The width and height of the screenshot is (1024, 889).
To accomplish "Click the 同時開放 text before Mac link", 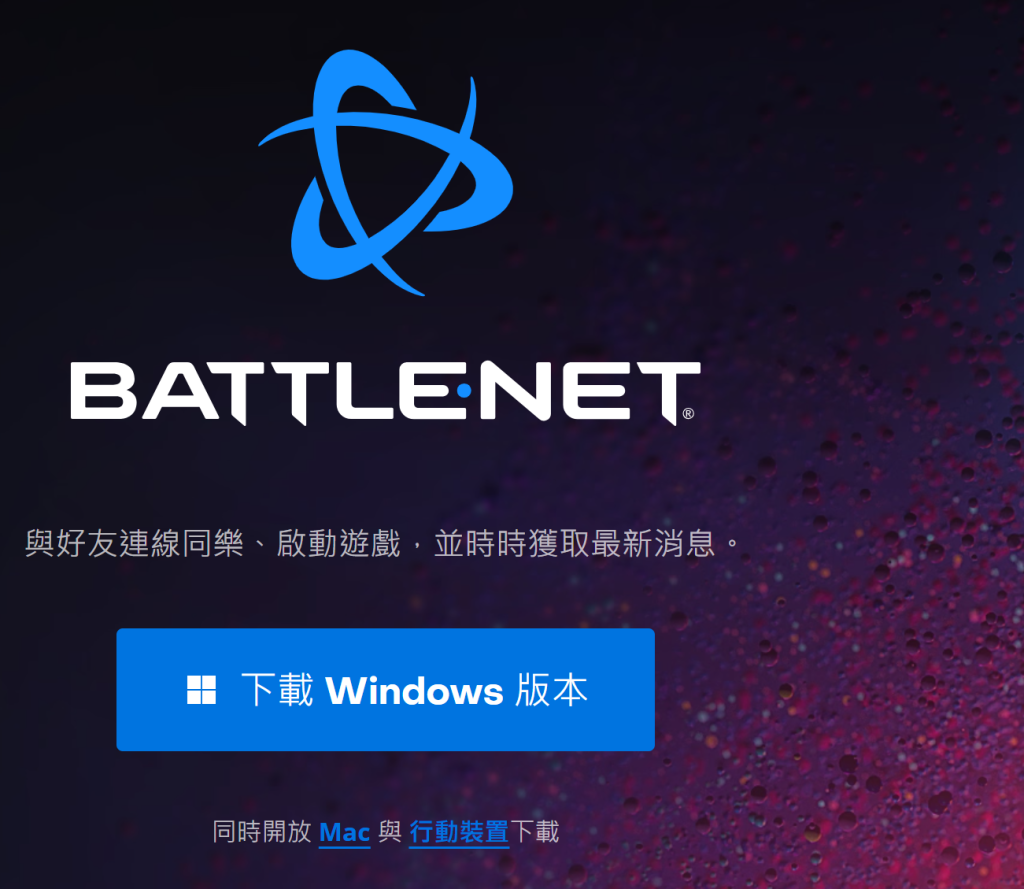I will pyautogui.click(x=262, y=832).
